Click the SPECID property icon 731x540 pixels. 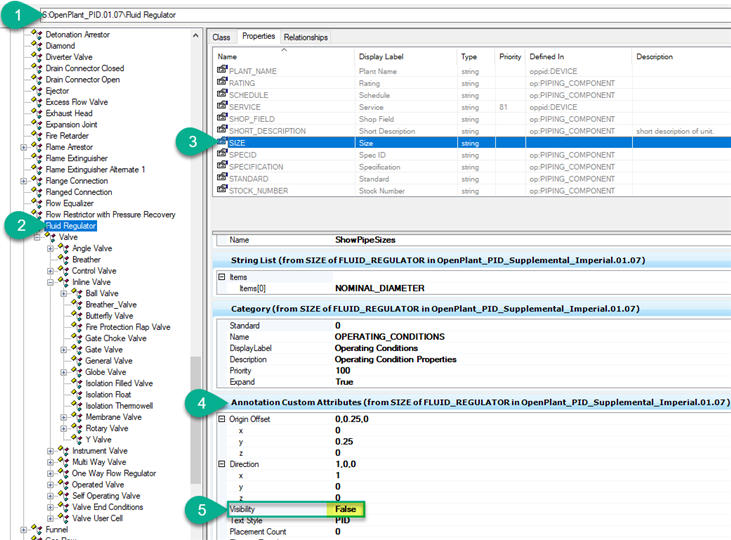(222, 154)
